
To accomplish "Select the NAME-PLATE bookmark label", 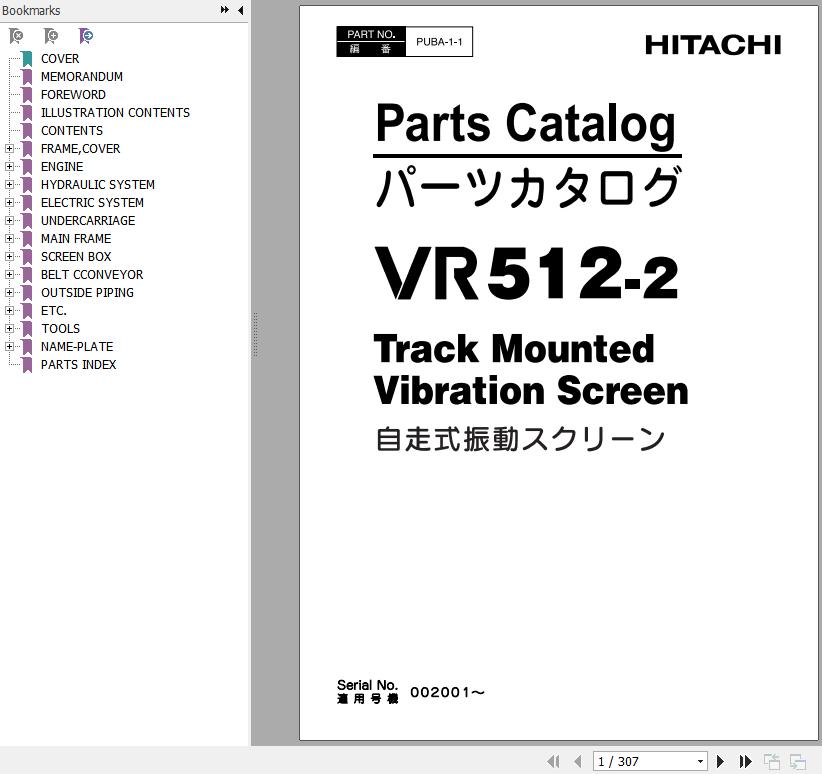I will [77, 347].
